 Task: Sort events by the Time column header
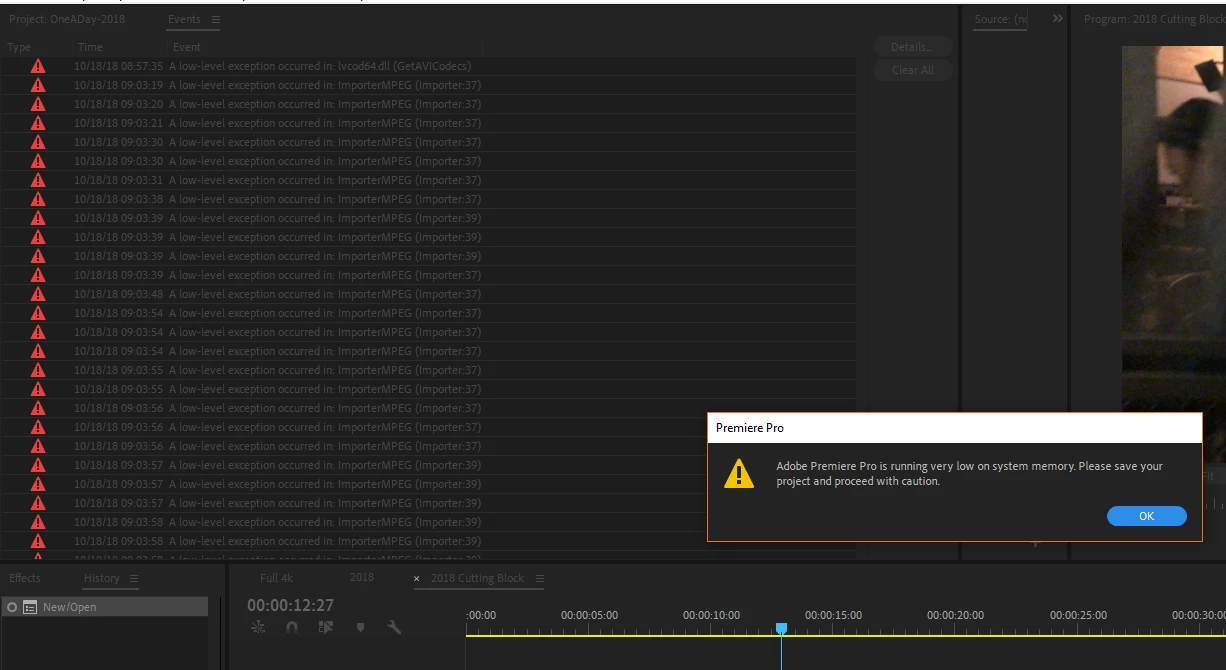[90, 47]
